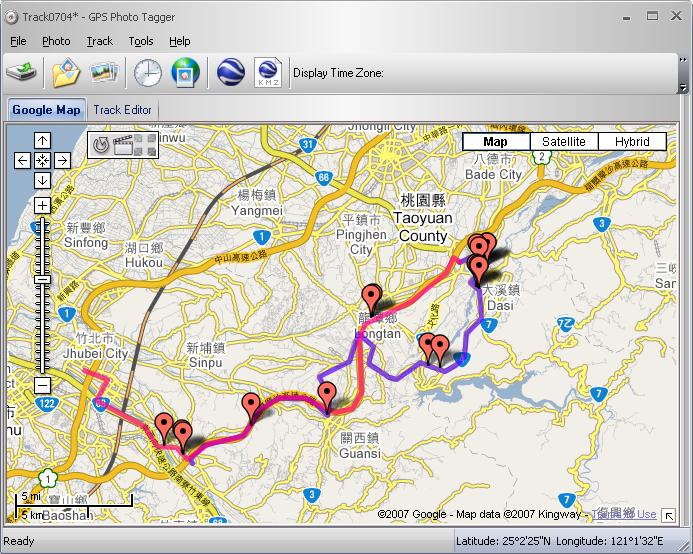The width and height of the screenshot is (693, 554).
Task: Open the Tools menu
Action: point(141,41)
